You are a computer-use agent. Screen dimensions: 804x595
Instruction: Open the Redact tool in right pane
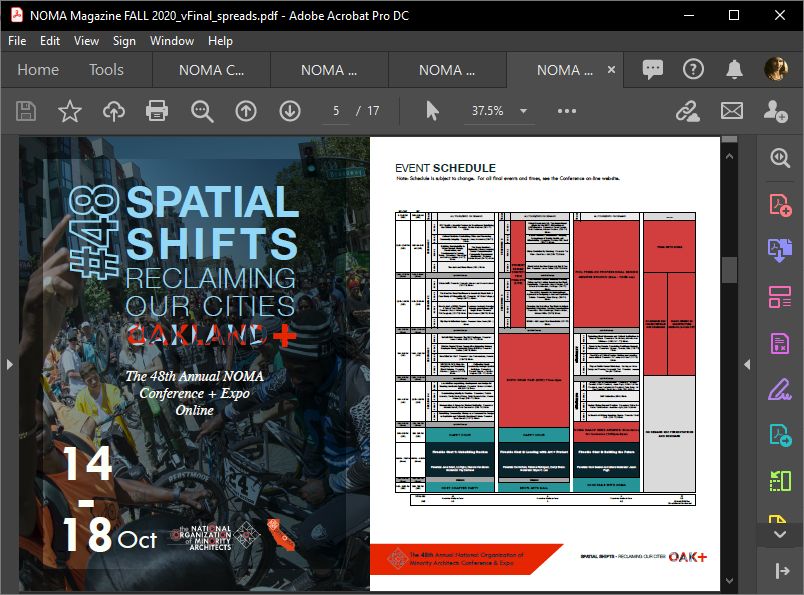point(780,343)
